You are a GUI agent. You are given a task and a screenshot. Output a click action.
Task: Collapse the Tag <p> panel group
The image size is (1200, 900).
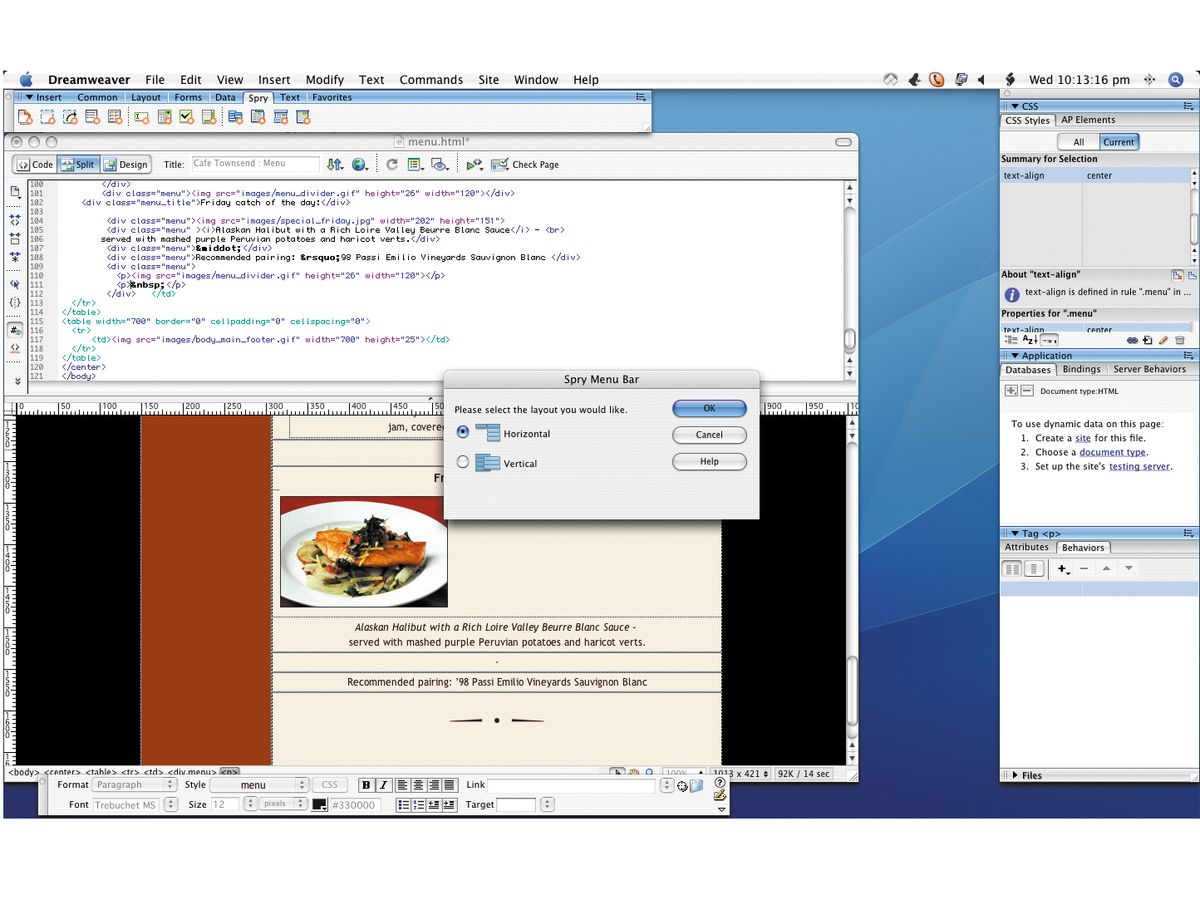point(1014,534)
